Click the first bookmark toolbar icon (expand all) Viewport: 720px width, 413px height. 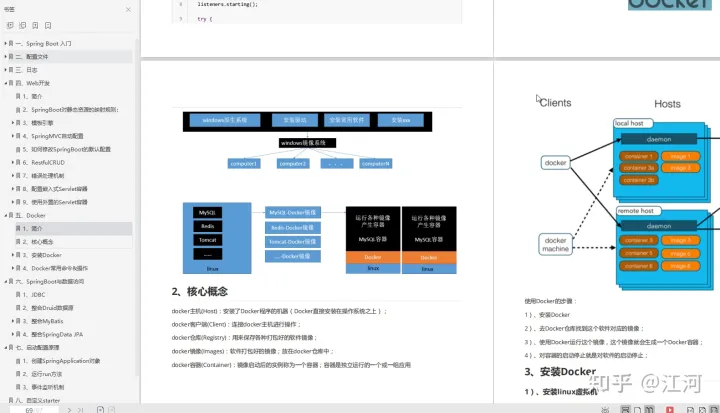[10, 25]
